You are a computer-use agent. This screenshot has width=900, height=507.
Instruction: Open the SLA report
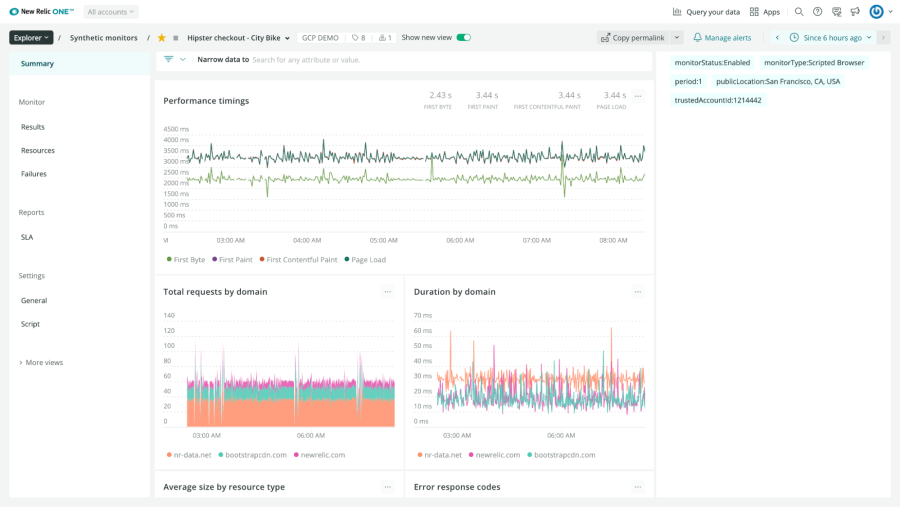(x=27, y=237)
